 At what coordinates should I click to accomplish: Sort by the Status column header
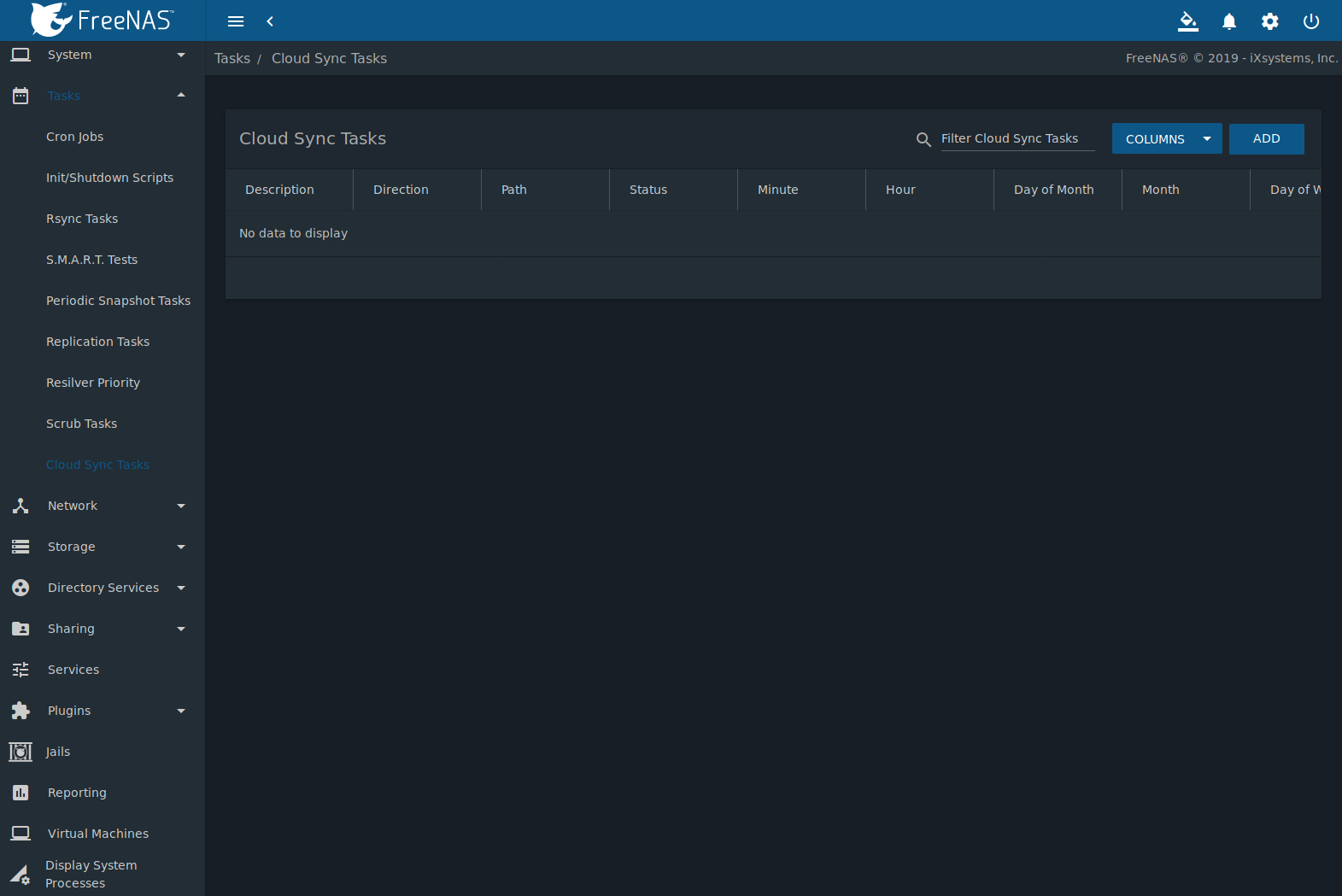[x=648, y=190]
